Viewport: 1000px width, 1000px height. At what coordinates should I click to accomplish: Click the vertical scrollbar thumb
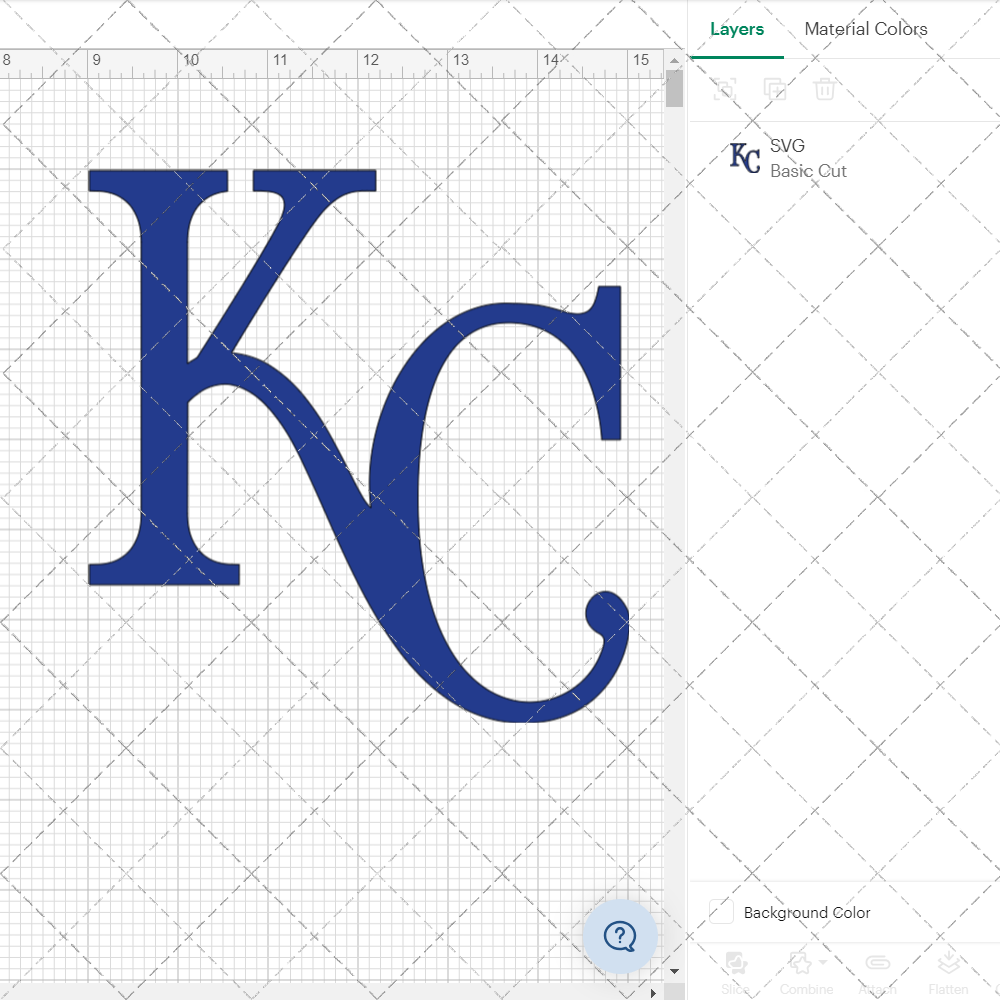(674, 88)
